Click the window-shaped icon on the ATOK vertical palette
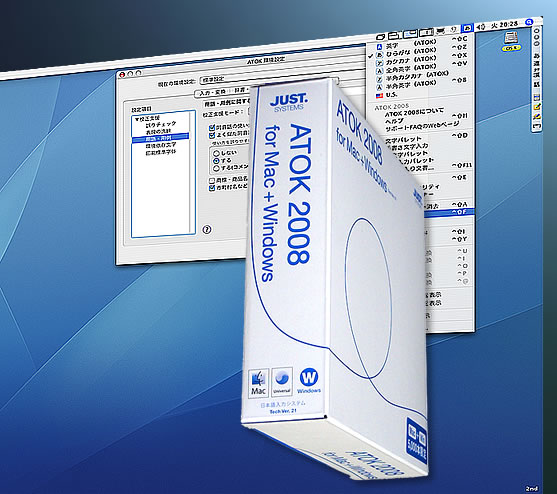Viewport: 557px width, 494px height. [x=536, y=97]
